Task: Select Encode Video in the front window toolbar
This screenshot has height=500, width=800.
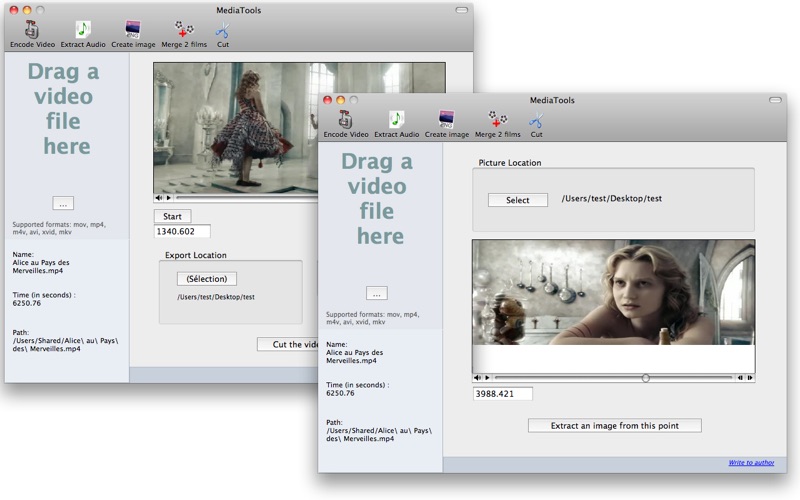Action: click(x=346, y=124)
